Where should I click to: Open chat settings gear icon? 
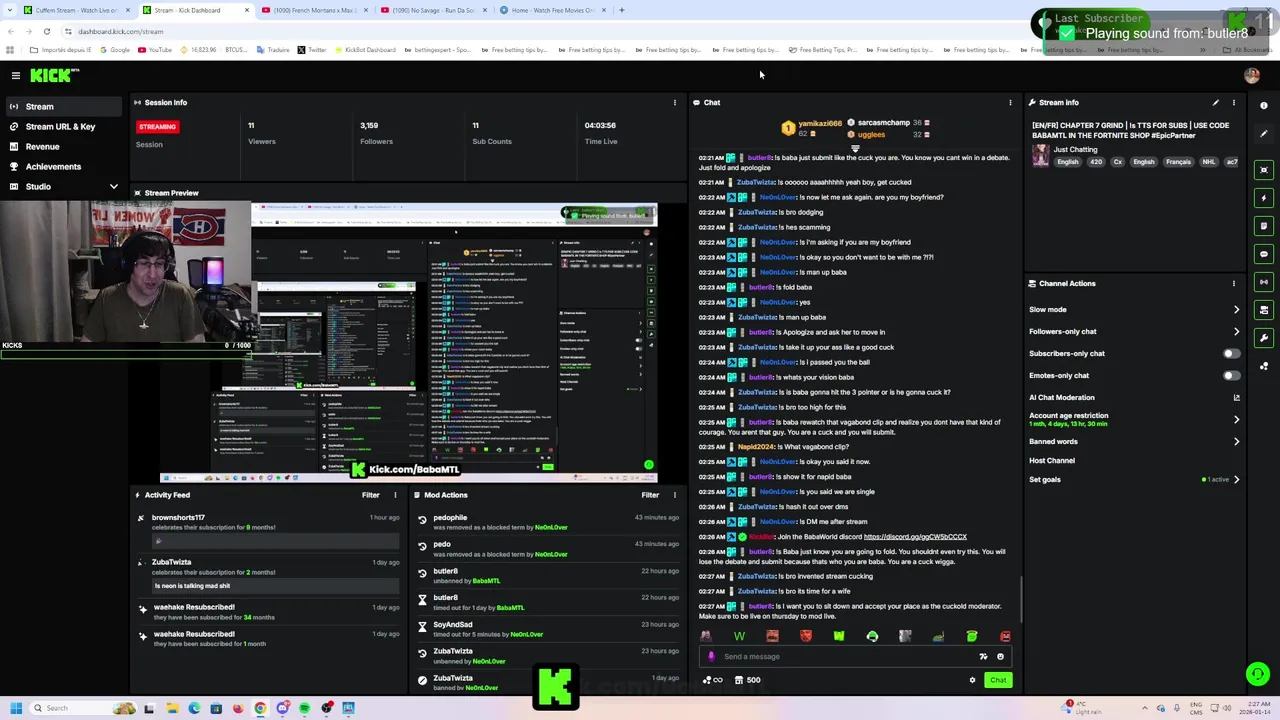972,680
